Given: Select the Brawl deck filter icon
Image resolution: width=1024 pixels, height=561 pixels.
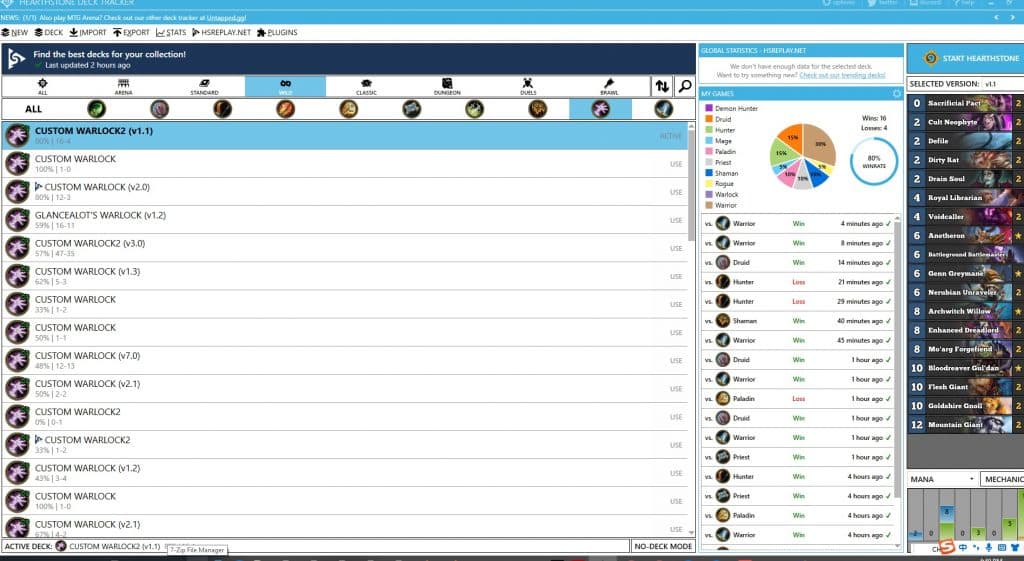Looking at the screenshot, I should [609, 86].
